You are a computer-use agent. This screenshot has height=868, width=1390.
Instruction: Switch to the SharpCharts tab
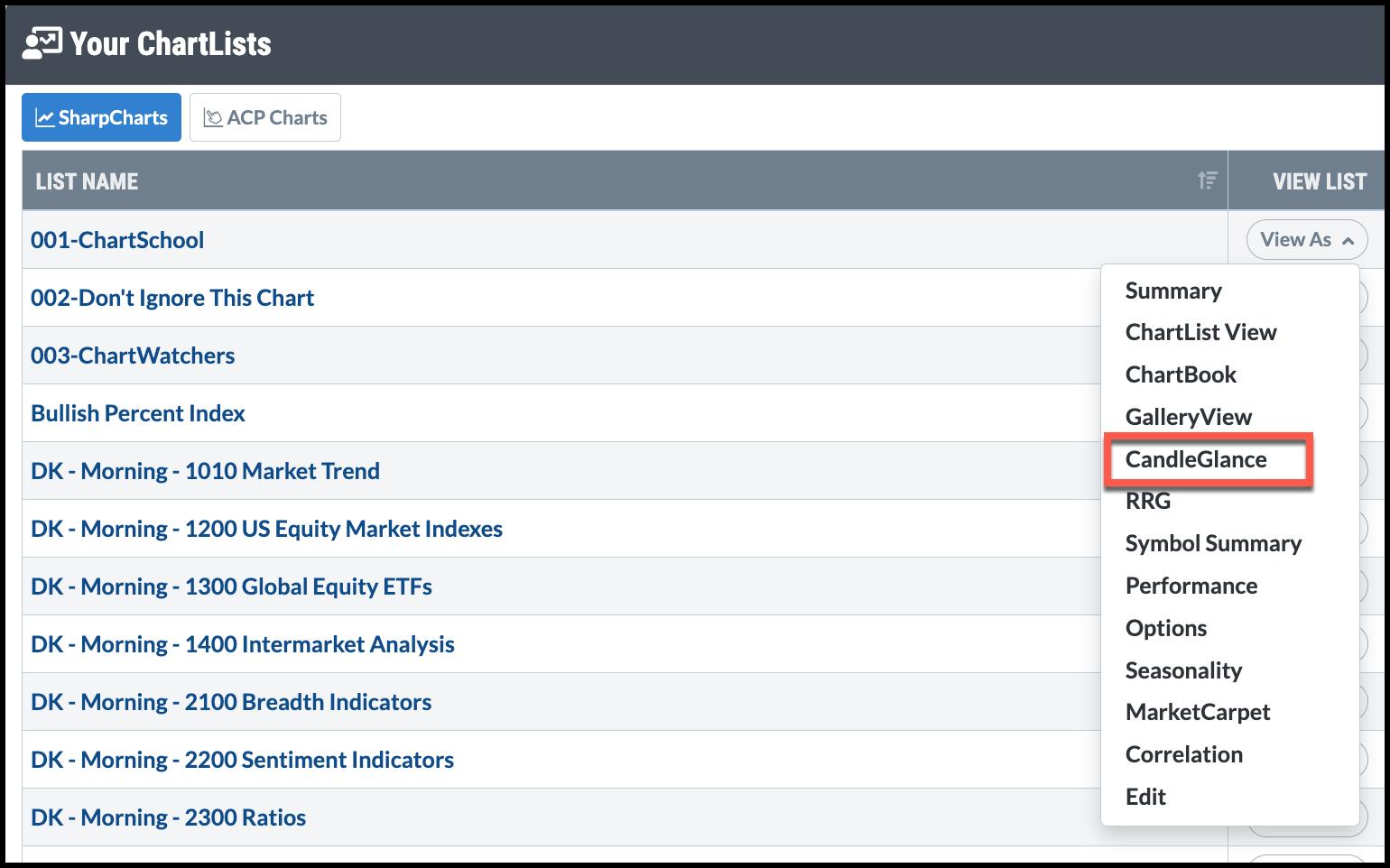click(101, 117)
